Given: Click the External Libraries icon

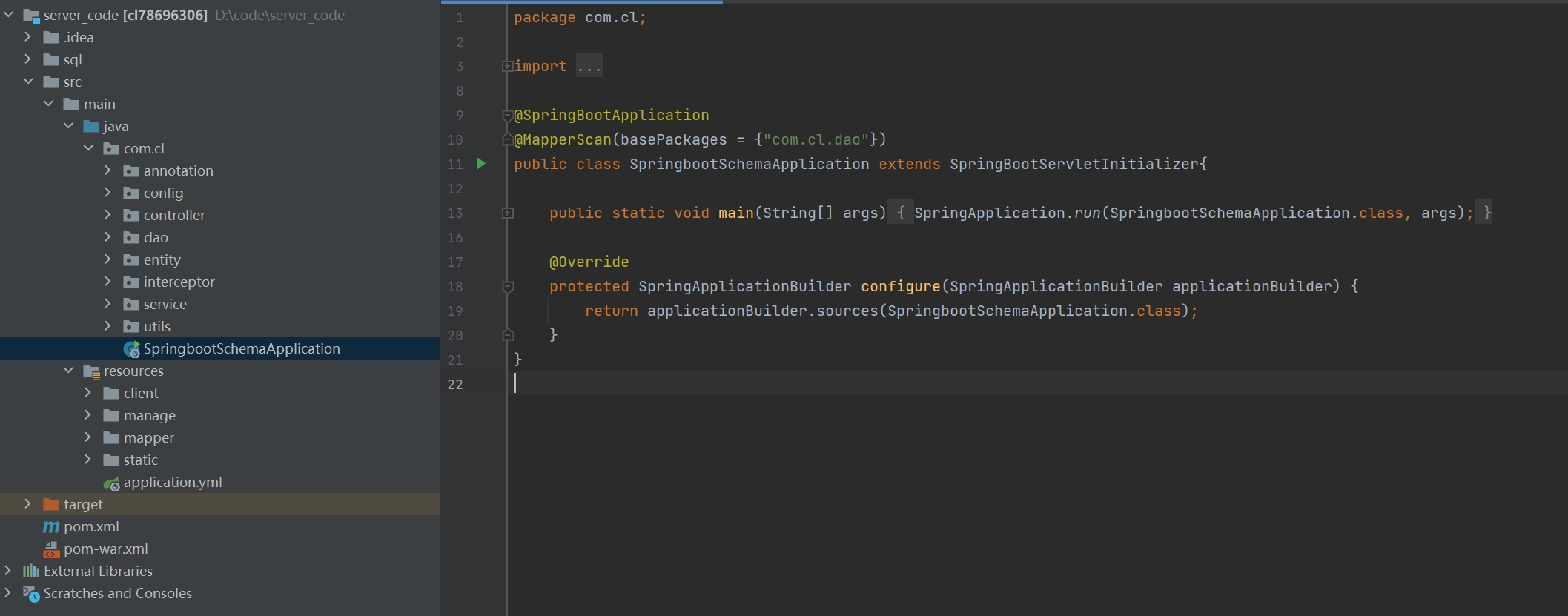Looking at the screenshot, I should pyautogui.click(x=31, y=571).
